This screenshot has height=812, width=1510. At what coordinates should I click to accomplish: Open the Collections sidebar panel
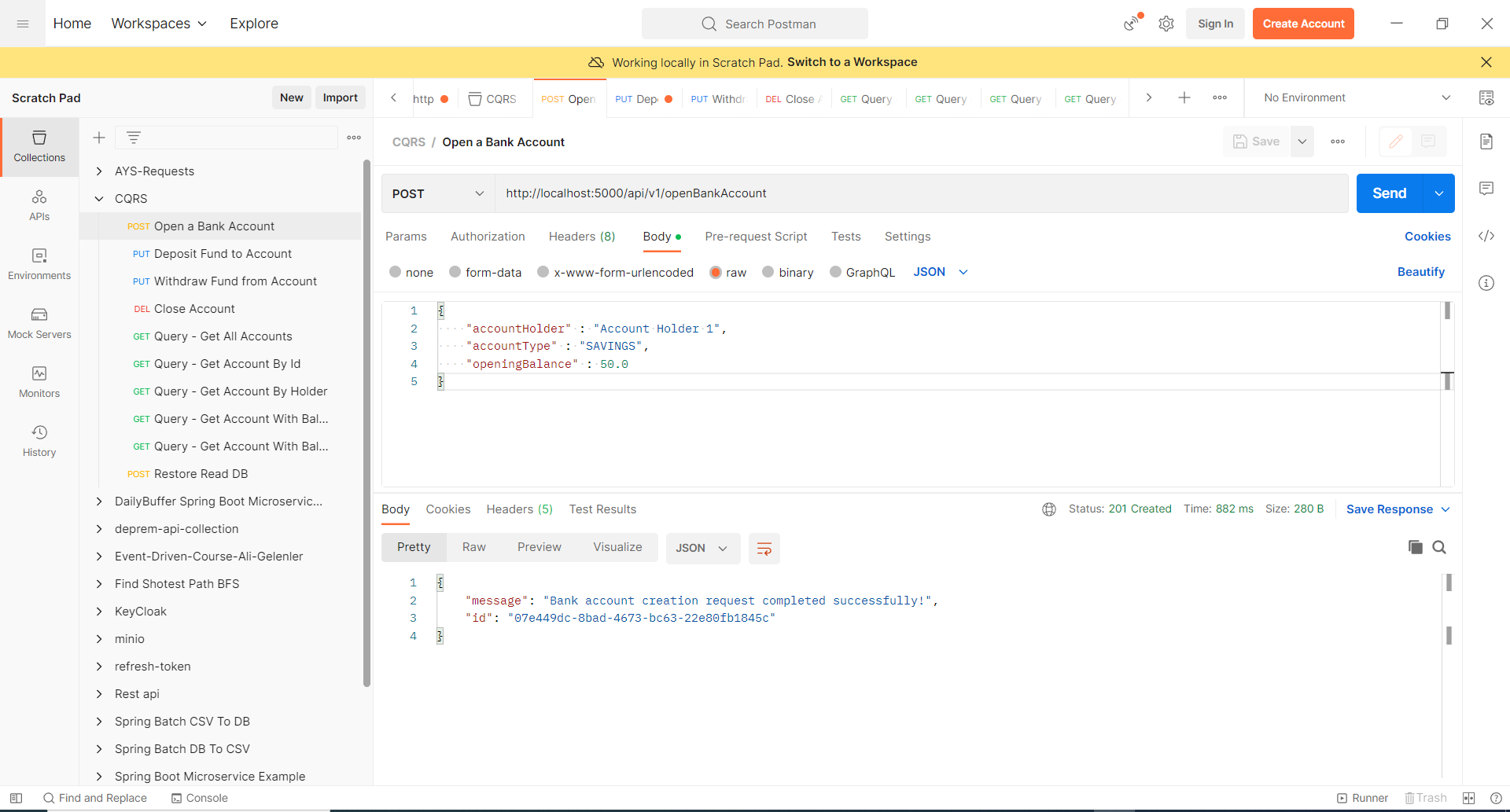39,147
